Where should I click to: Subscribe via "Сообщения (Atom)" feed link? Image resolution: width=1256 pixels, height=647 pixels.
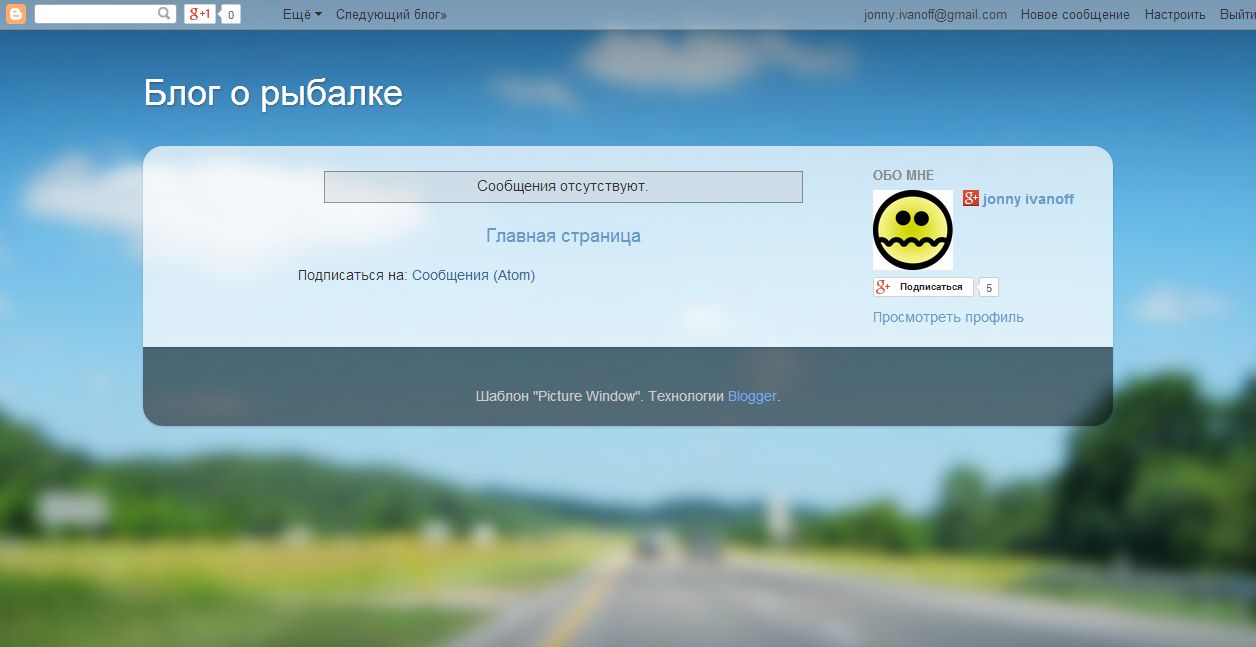(x=473, y=275)
